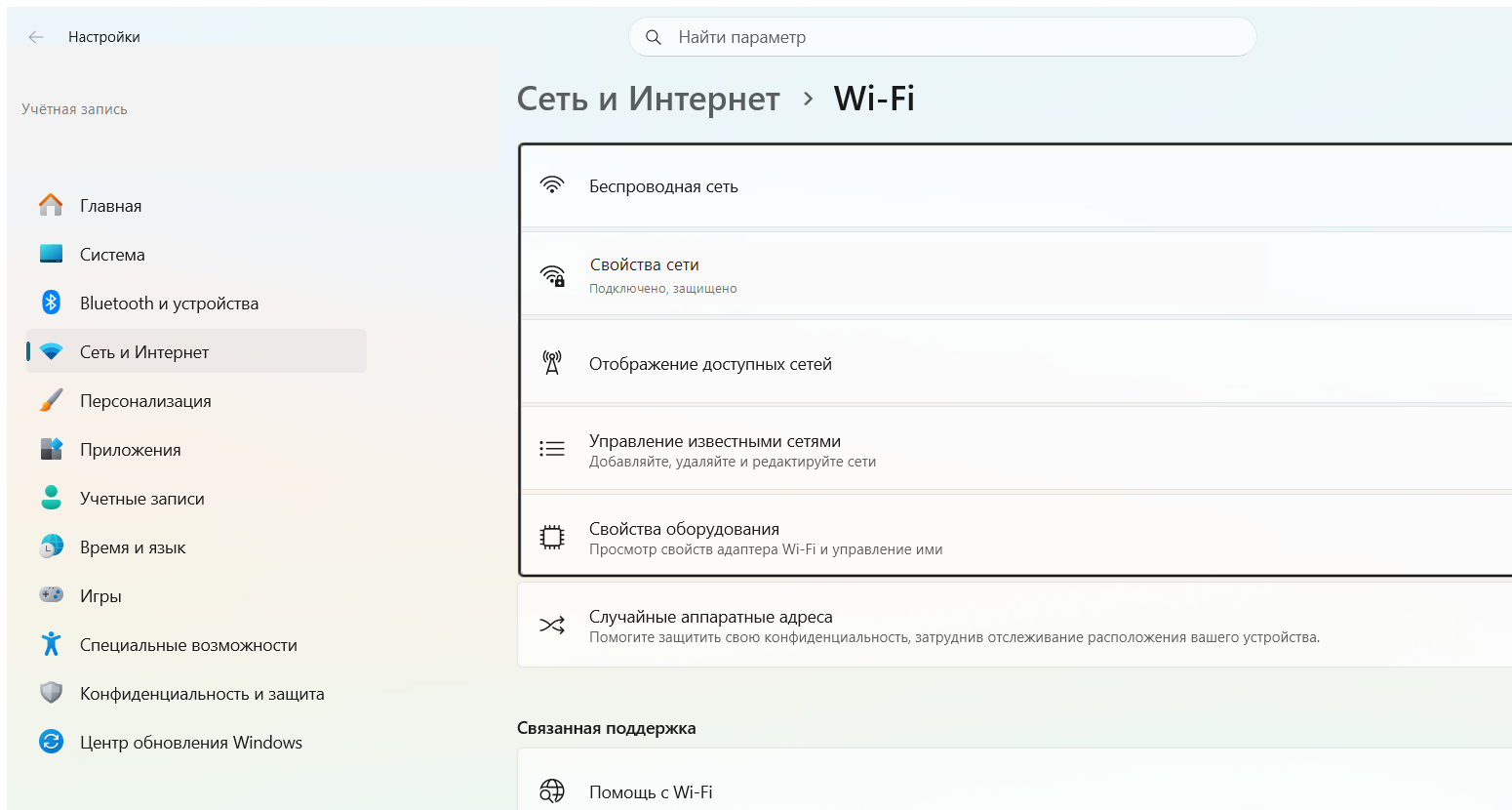
Task: Click the back arrow next to Настройки
Action: click(36, 37)
